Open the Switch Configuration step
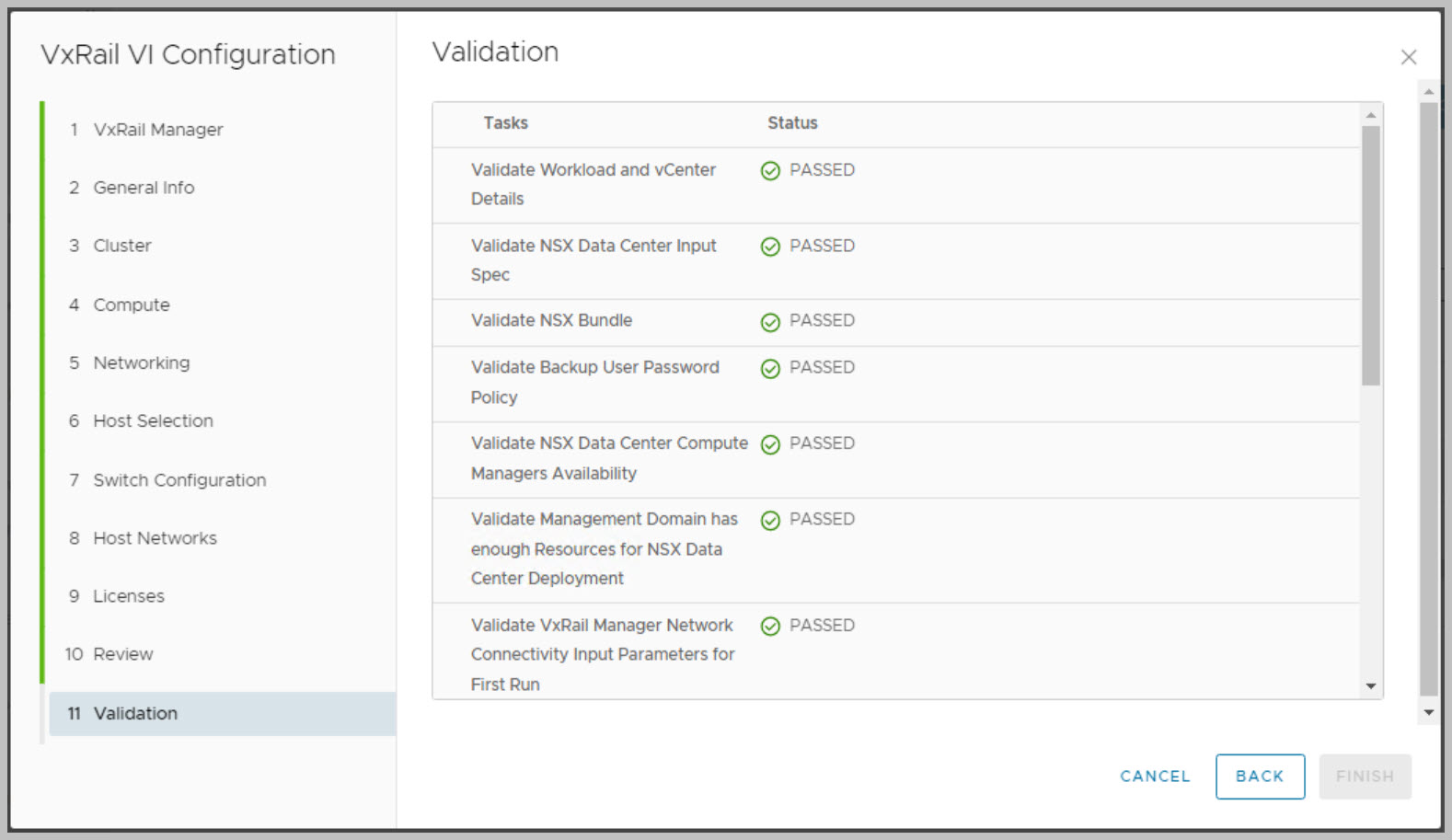Viewport: 1452px width, 840px height. 179,480
